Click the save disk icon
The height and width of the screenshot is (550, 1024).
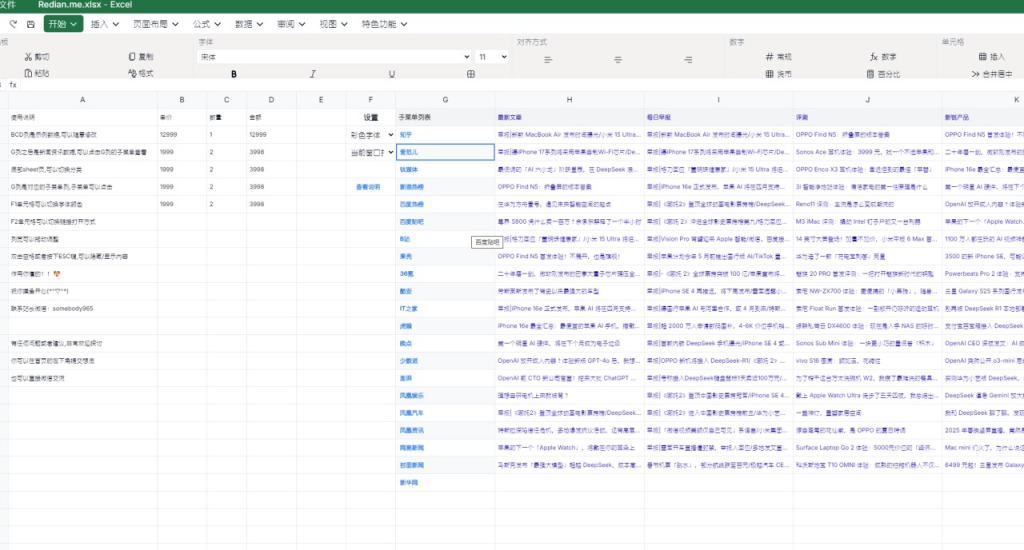31,24
